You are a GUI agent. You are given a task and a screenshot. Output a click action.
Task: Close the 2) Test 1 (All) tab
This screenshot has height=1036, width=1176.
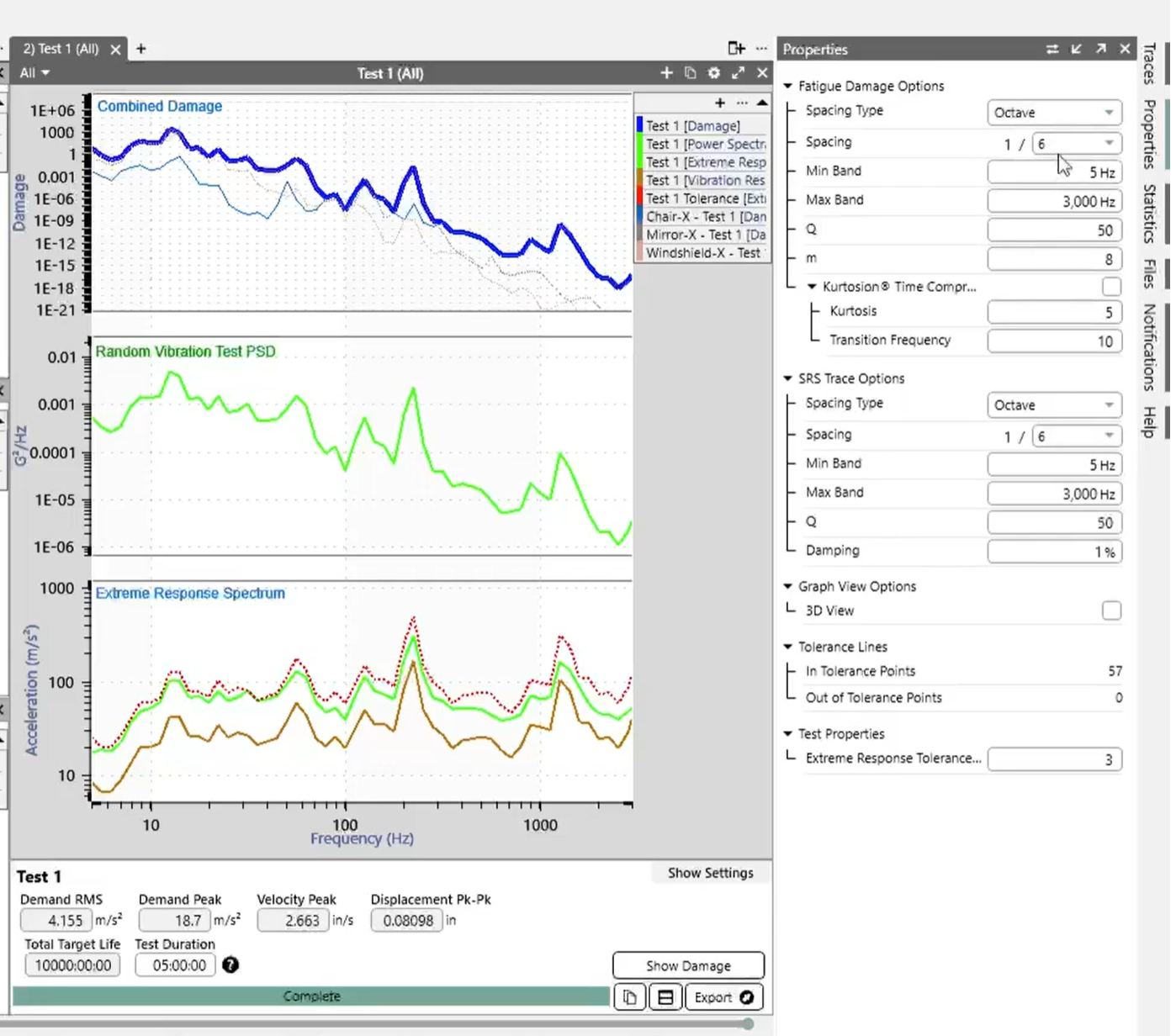pos(115,50)
